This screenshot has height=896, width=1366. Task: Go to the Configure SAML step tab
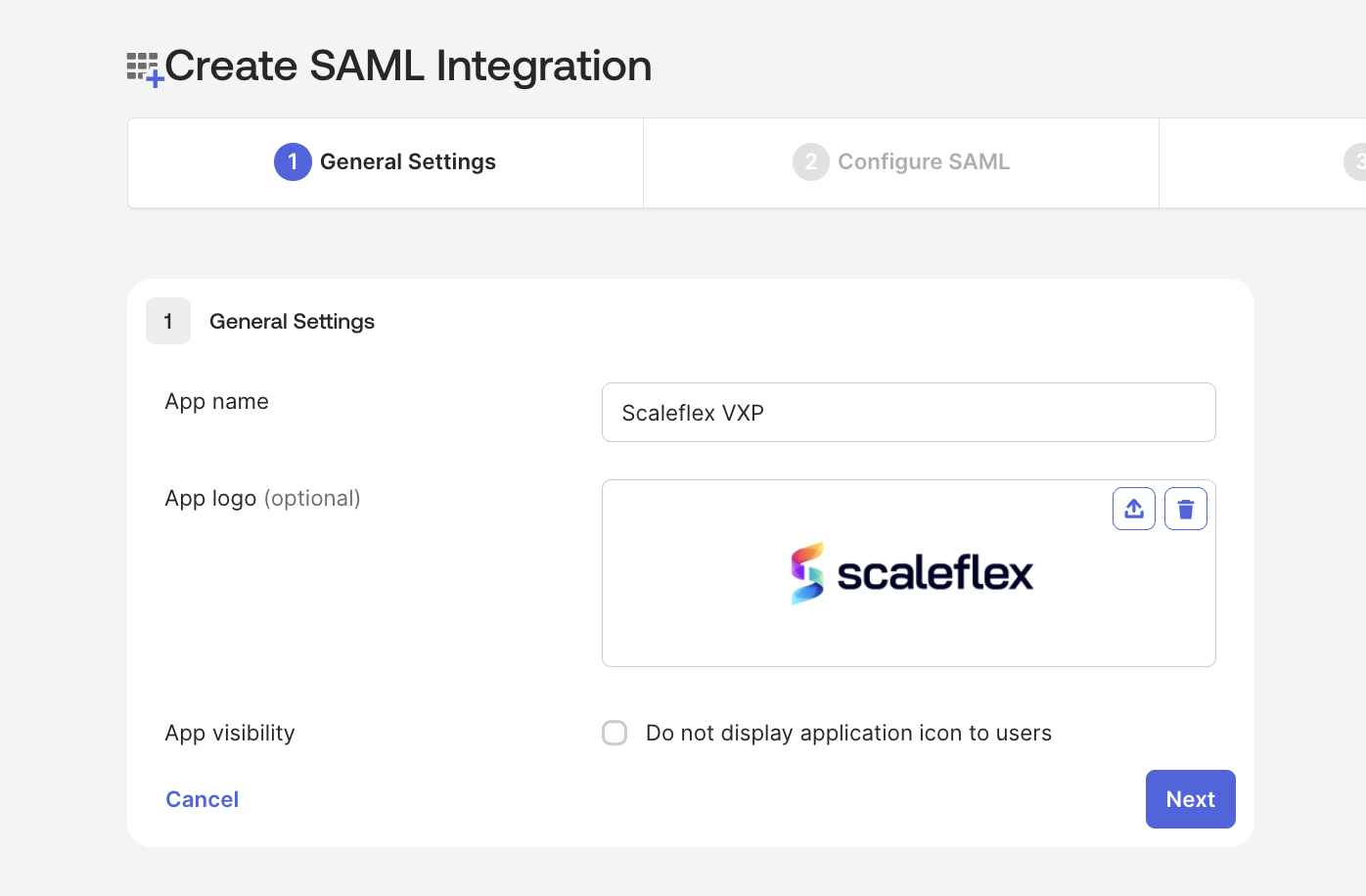(923, 162)
